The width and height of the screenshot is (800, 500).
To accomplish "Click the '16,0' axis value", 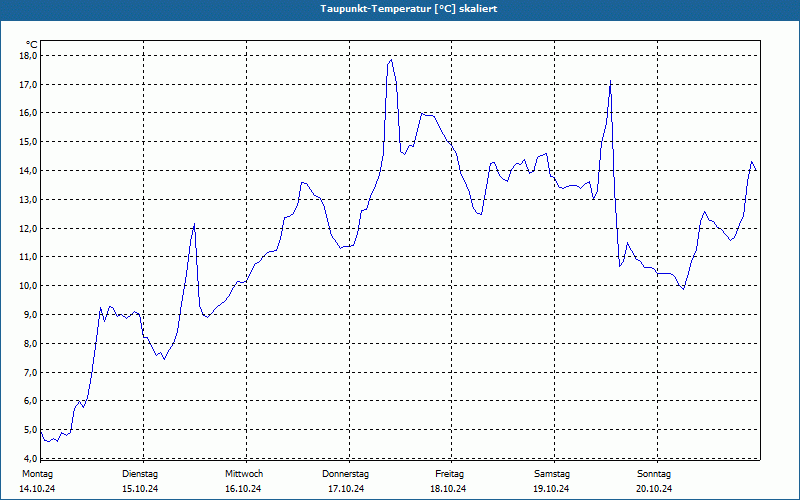I will (x=29, y=113).
